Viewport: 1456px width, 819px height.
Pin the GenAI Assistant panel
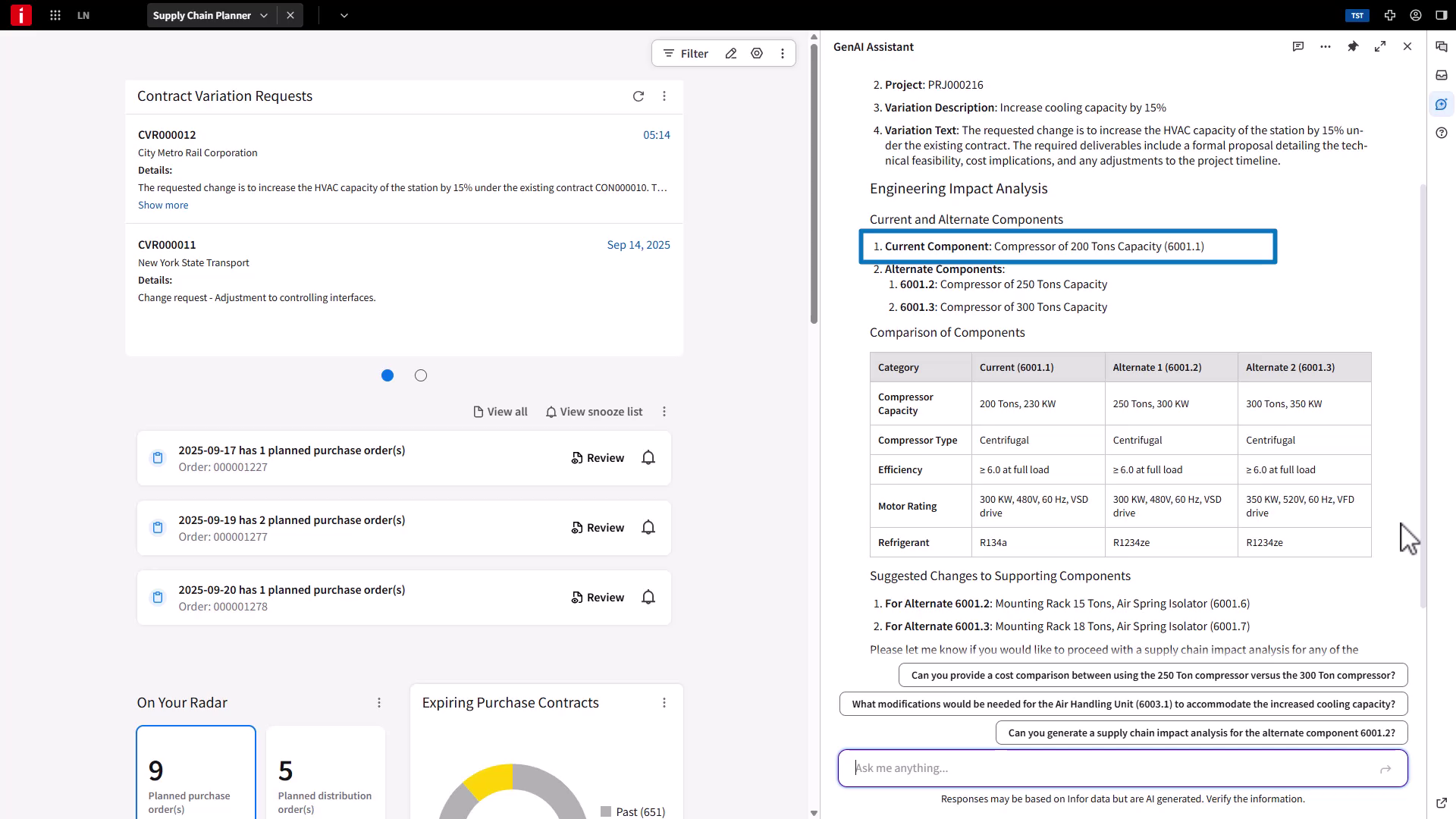pos(1353,47)
